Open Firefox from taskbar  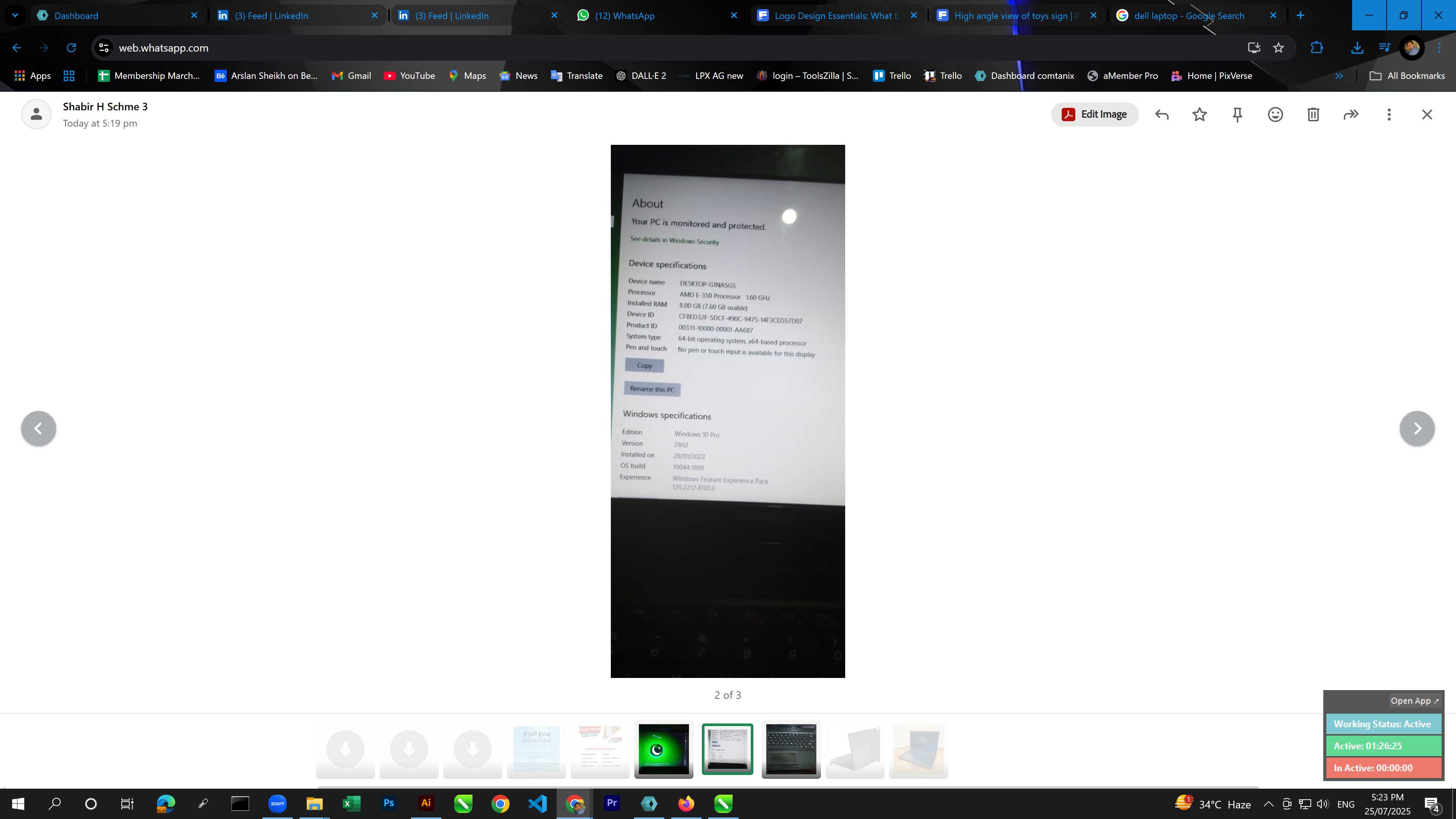pyautogui.click(x=686, y=804)
